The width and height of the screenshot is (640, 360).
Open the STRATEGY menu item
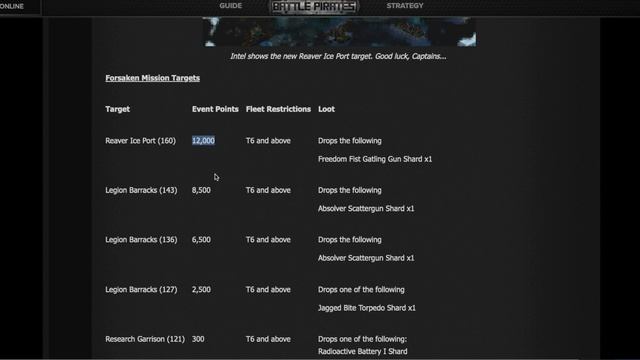[x=405, y=6]
